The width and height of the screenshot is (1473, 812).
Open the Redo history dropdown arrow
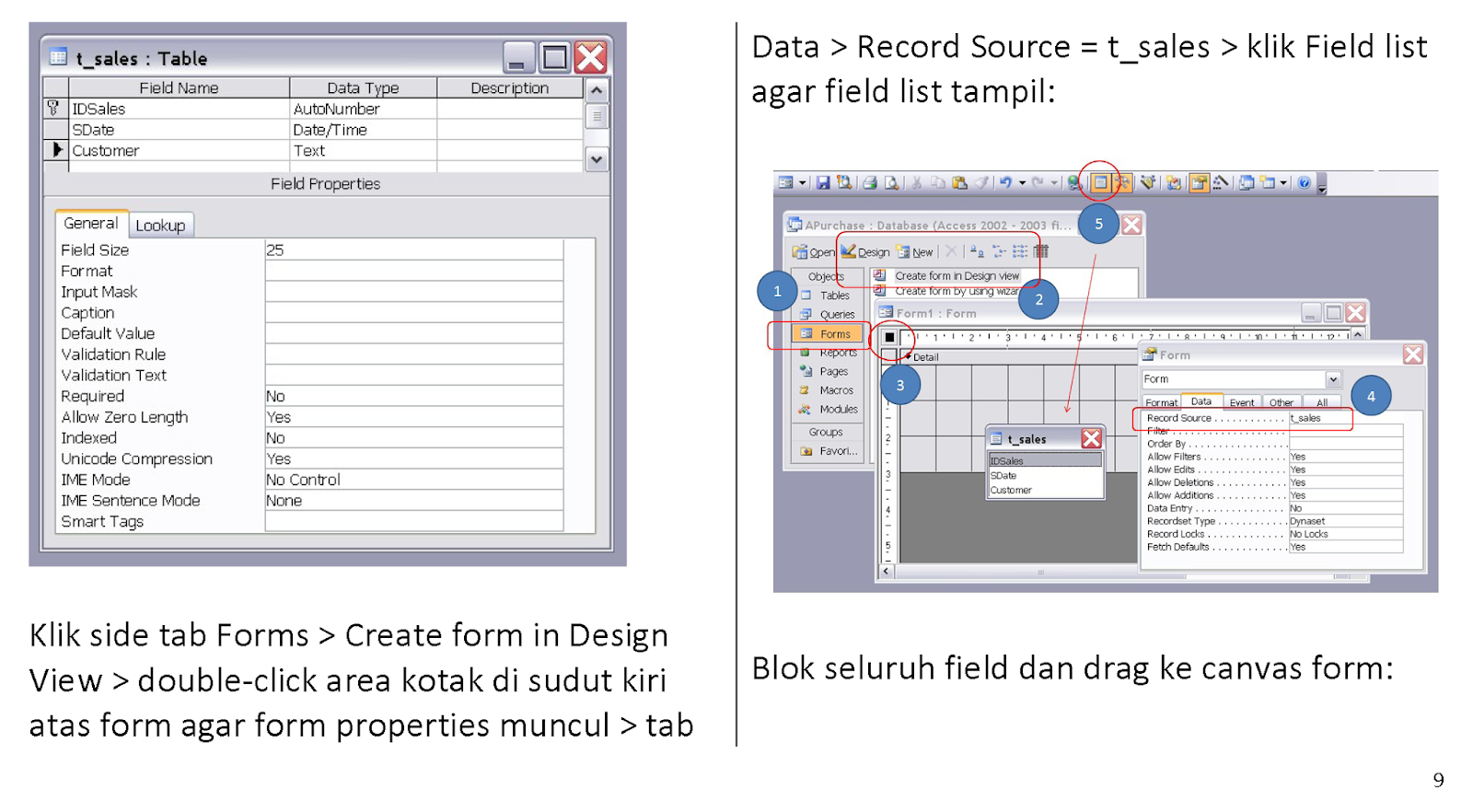[x=1054, y=182]
